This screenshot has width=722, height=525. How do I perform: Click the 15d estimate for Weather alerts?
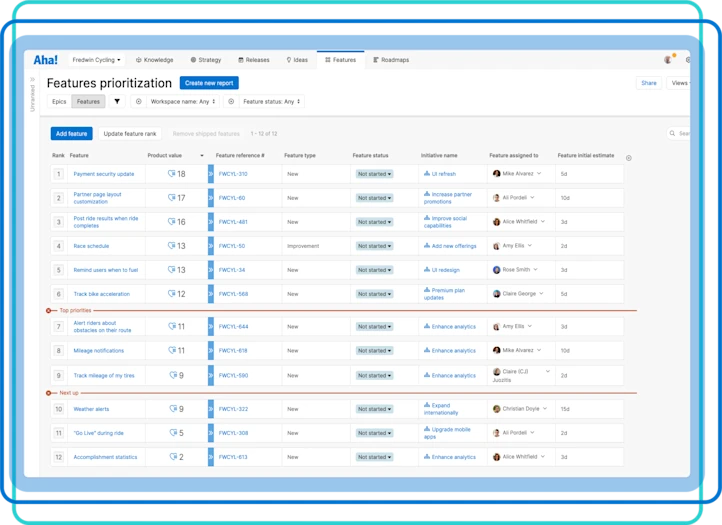pos(565,409)
